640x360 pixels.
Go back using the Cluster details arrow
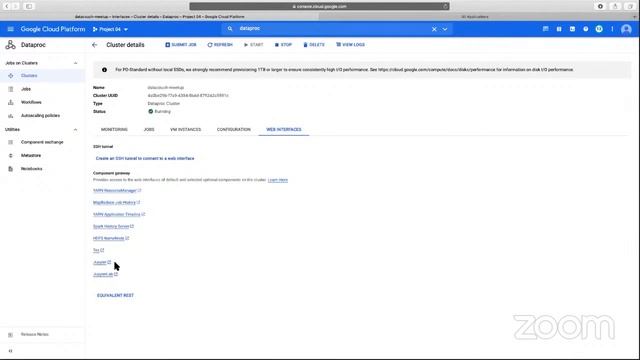coord(95,45)
